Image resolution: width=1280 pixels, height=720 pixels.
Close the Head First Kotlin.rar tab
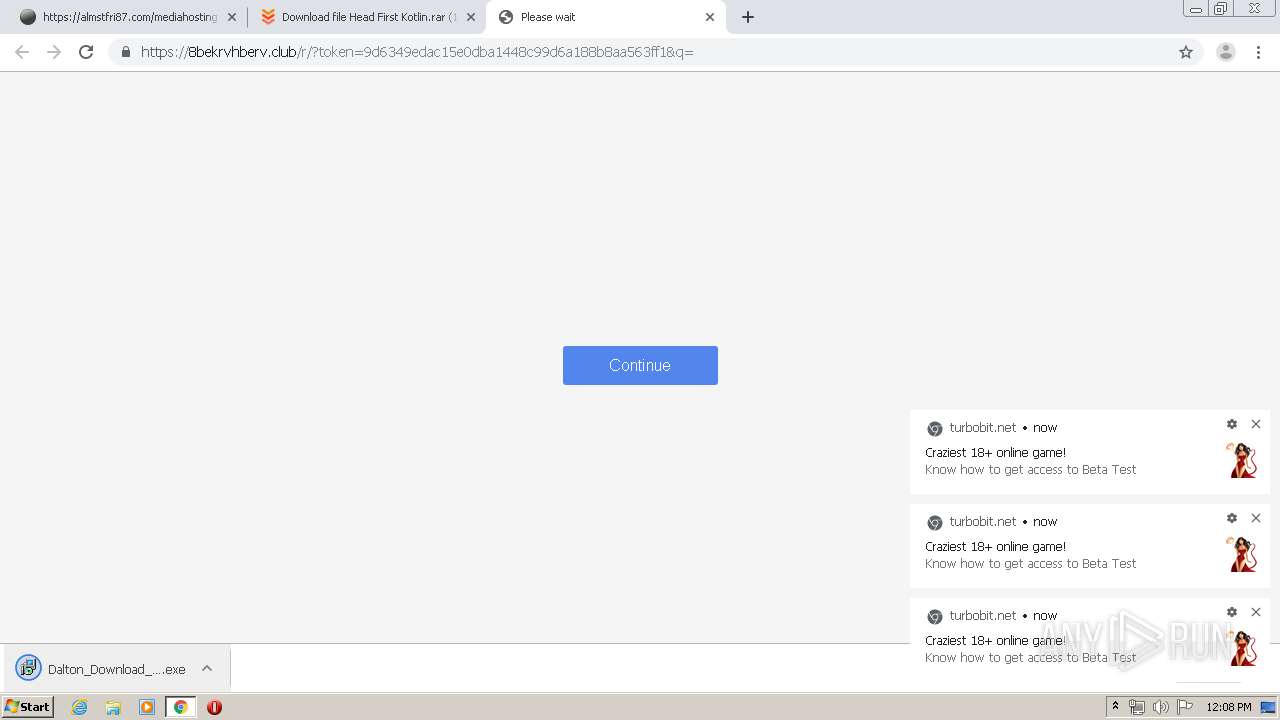click(x=471, y=17)
